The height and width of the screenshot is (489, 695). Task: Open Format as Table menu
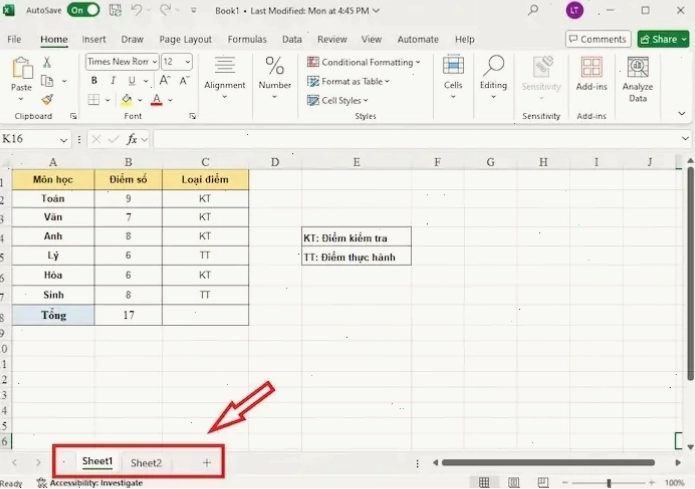pos(348,81)
